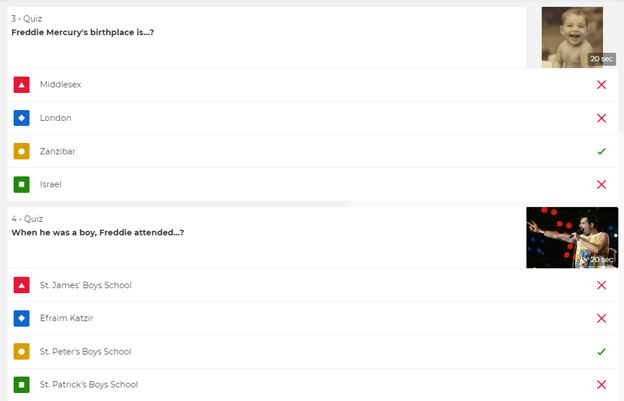624x401 pixels.
Task: Select the London answer text
Action: point(55,118)
